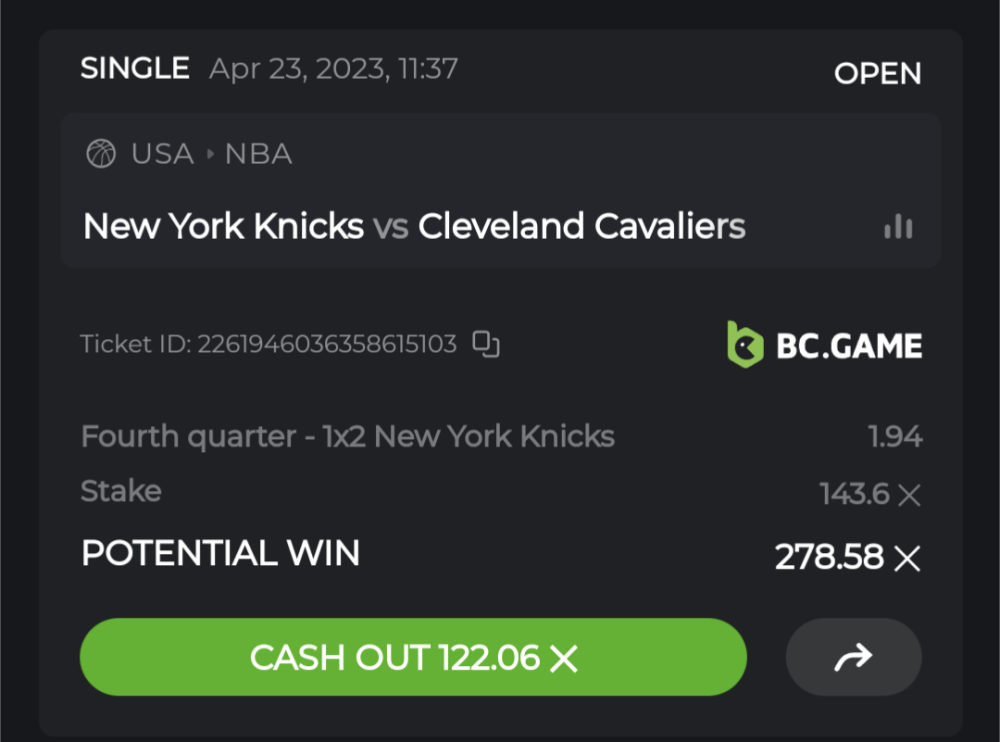Click currency icon beside 278.58 potential win
The height and width of the screenshot is (742, 1000).
pyautogui.click(x=907, y=558)
